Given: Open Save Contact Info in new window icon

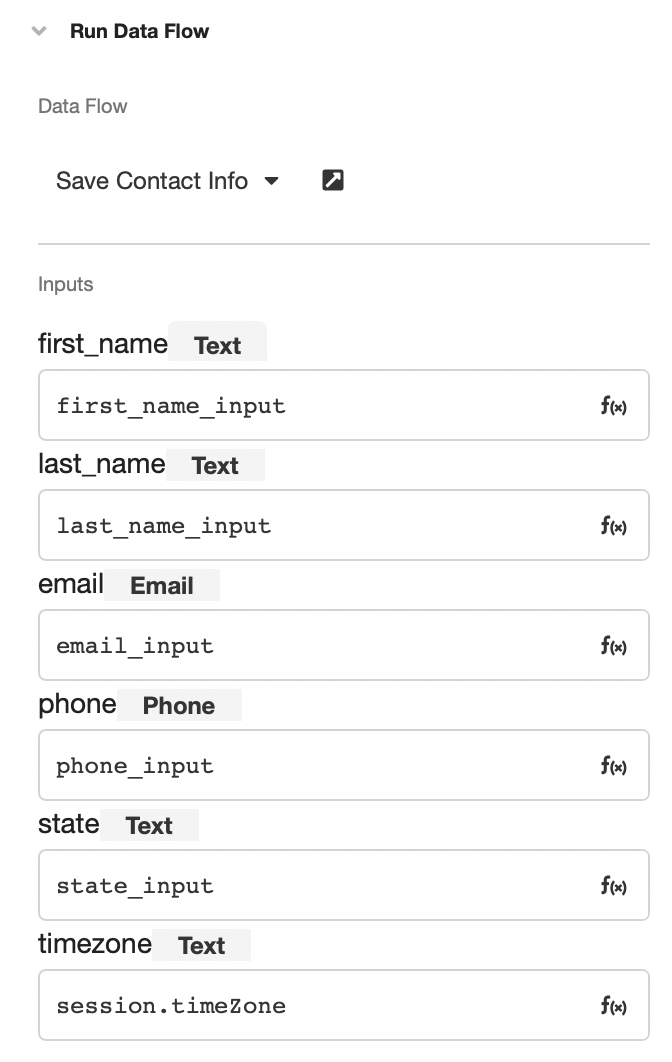Looking at the screenshot, I should [x=333, y=180].
